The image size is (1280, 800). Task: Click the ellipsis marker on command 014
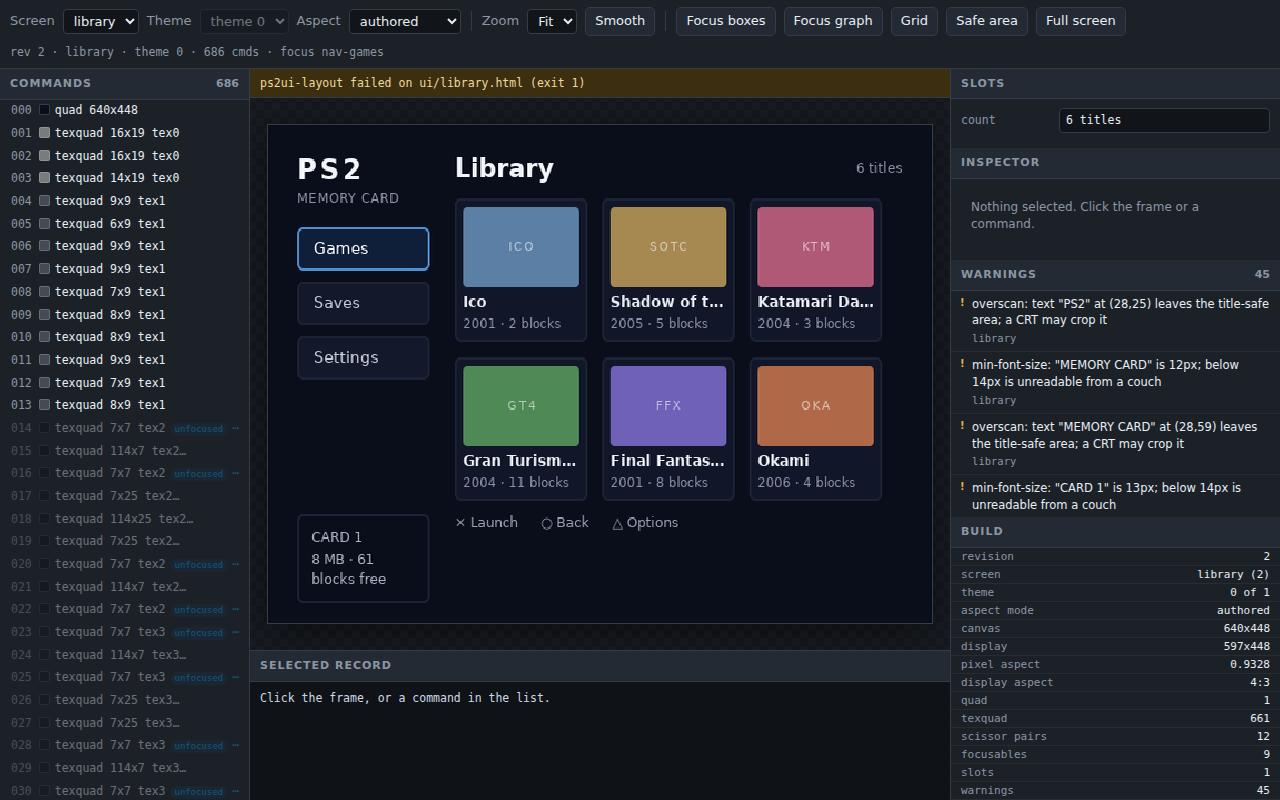pos(236,428)
